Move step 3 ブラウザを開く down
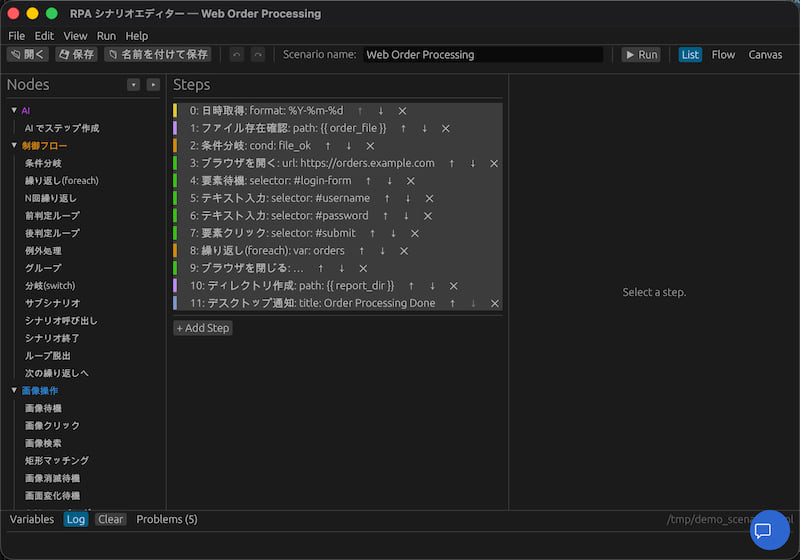The image size is (800, 560). pos(472,163)
